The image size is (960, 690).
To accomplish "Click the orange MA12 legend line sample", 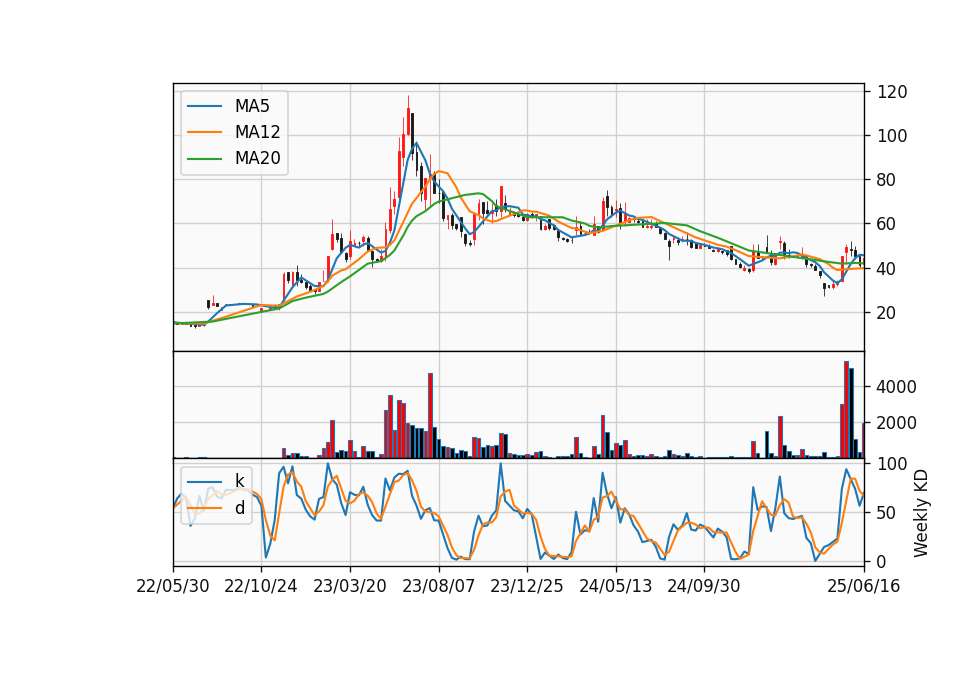I will click(x=204, y=132).
